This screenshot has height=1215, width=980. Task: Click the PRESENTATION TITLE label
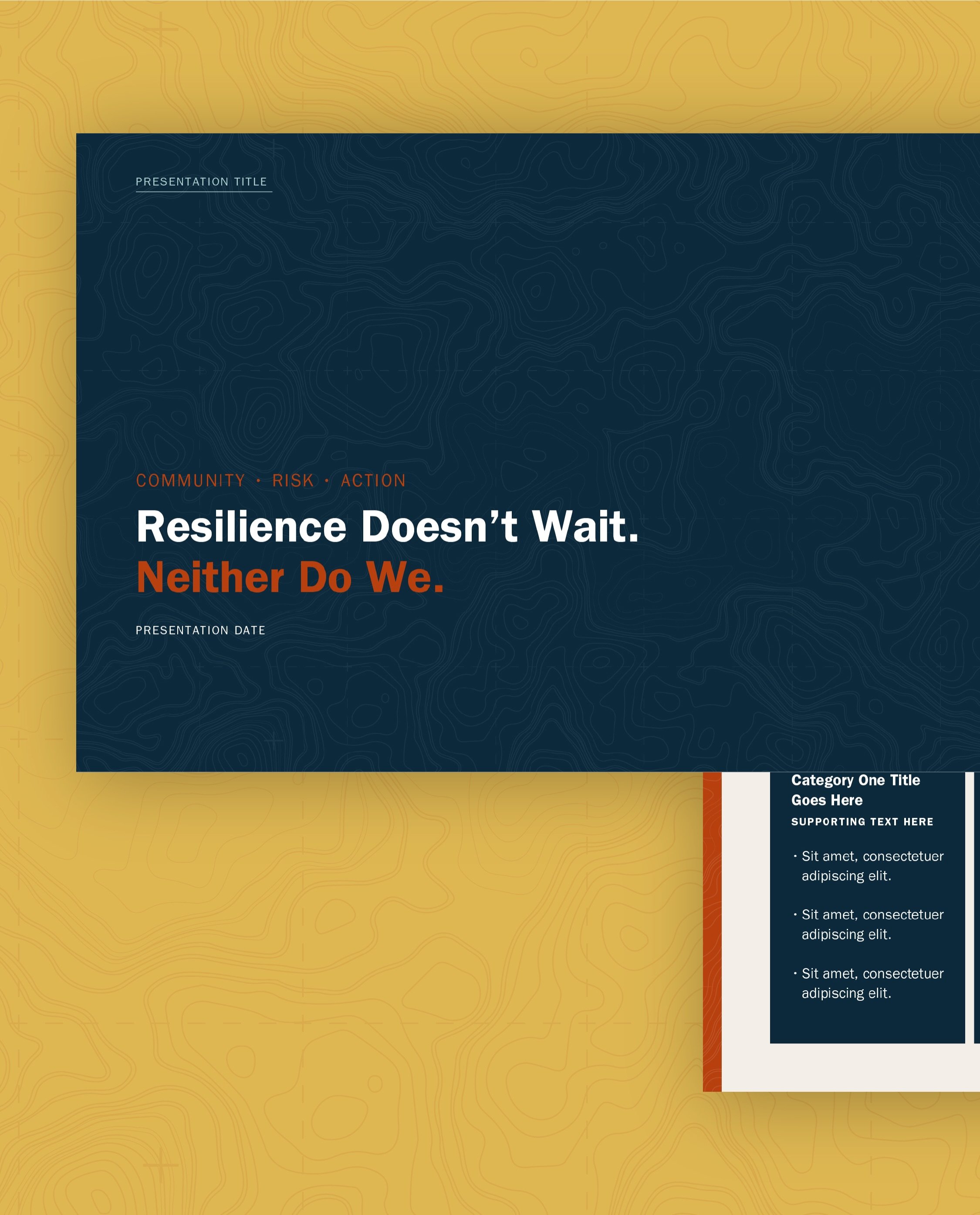pyautogui.click(x=201, y=182)
